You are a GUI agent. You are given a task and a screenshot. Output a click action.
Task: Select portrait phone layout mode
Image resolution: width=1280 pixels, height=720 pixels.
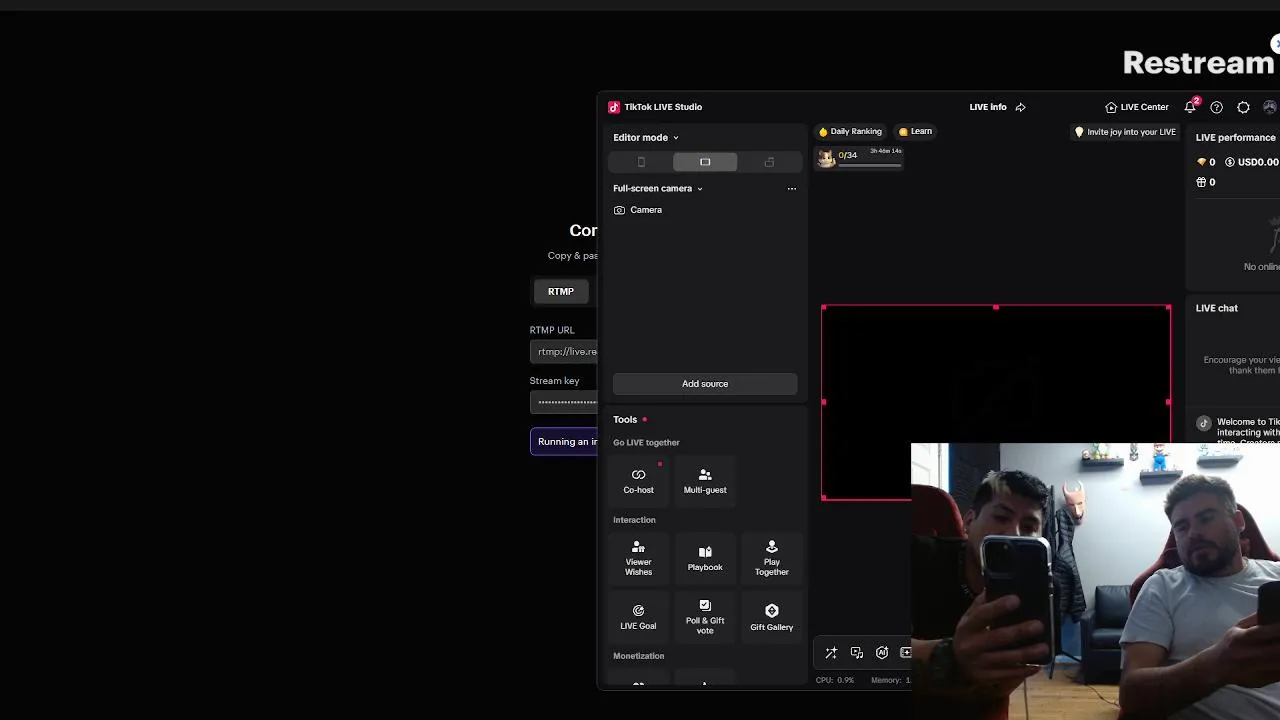[641, 162]
